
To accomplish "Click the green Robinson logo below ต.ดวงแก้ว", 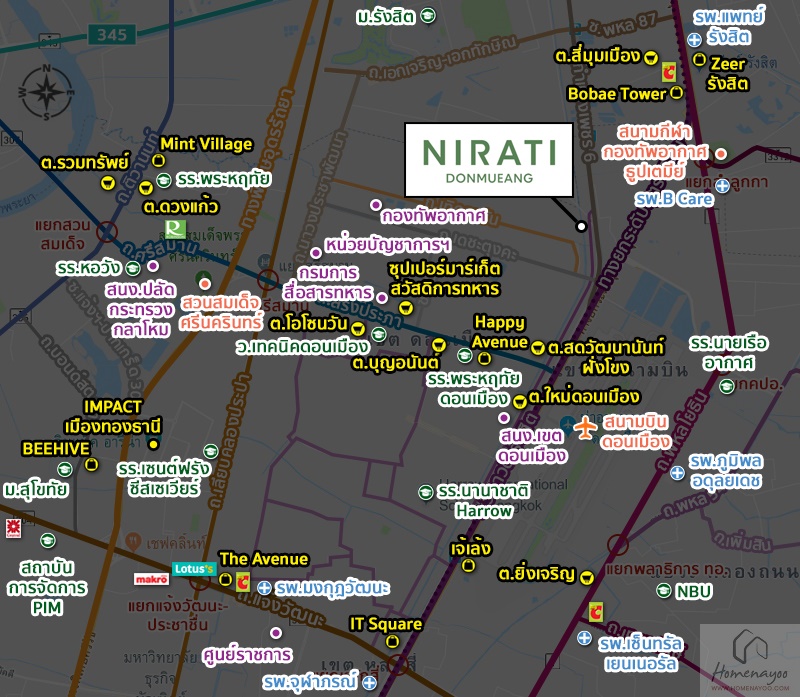I will point(176,229).
